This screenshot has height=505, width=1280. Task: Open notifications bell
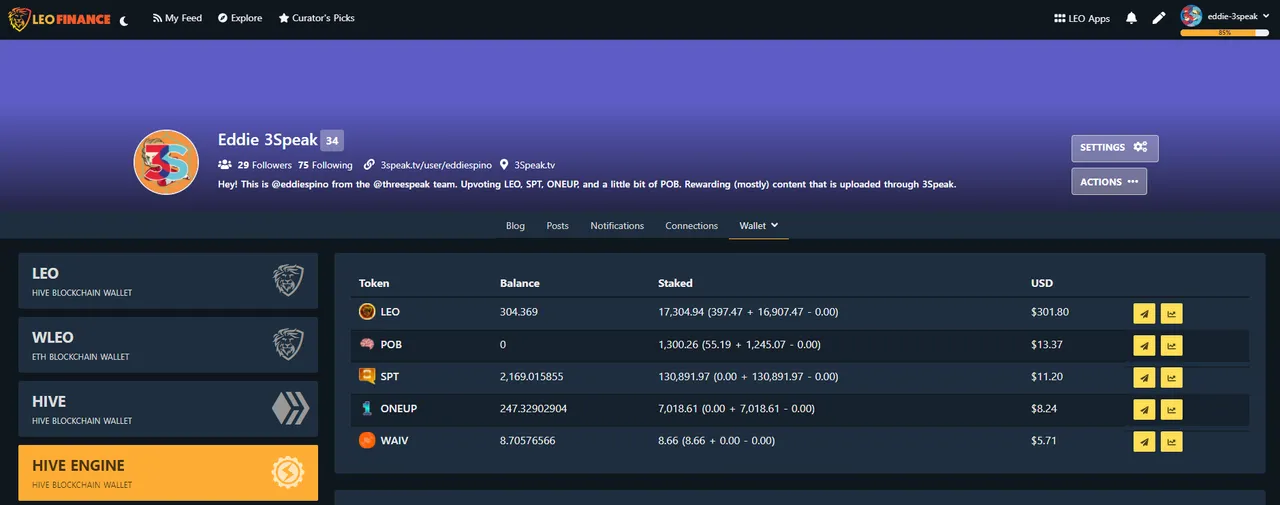pos(1132,18)
